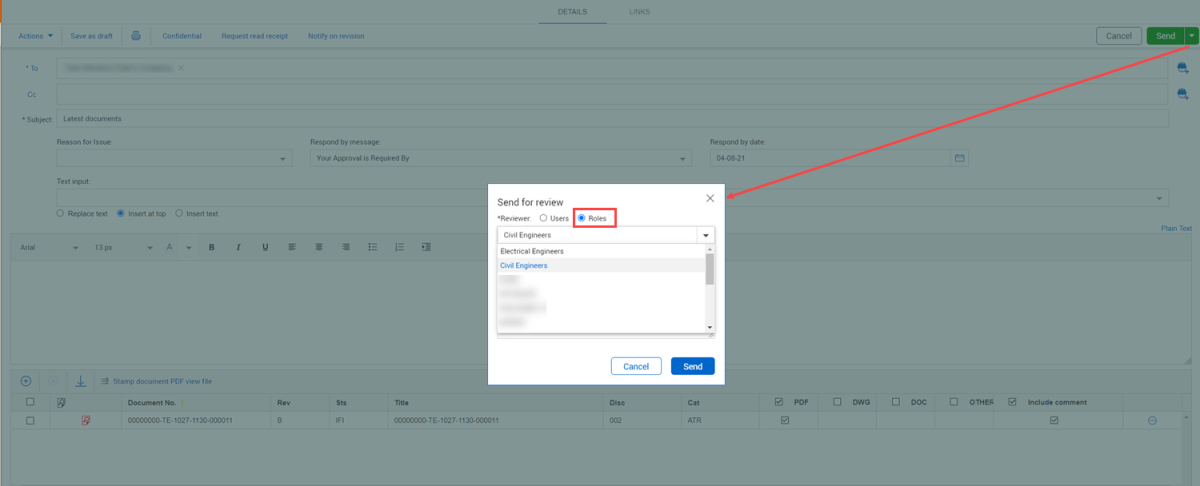Viewport: 1200px width, 486px height.
Task: Close the Send for review dialog
Action: point(710,198)
